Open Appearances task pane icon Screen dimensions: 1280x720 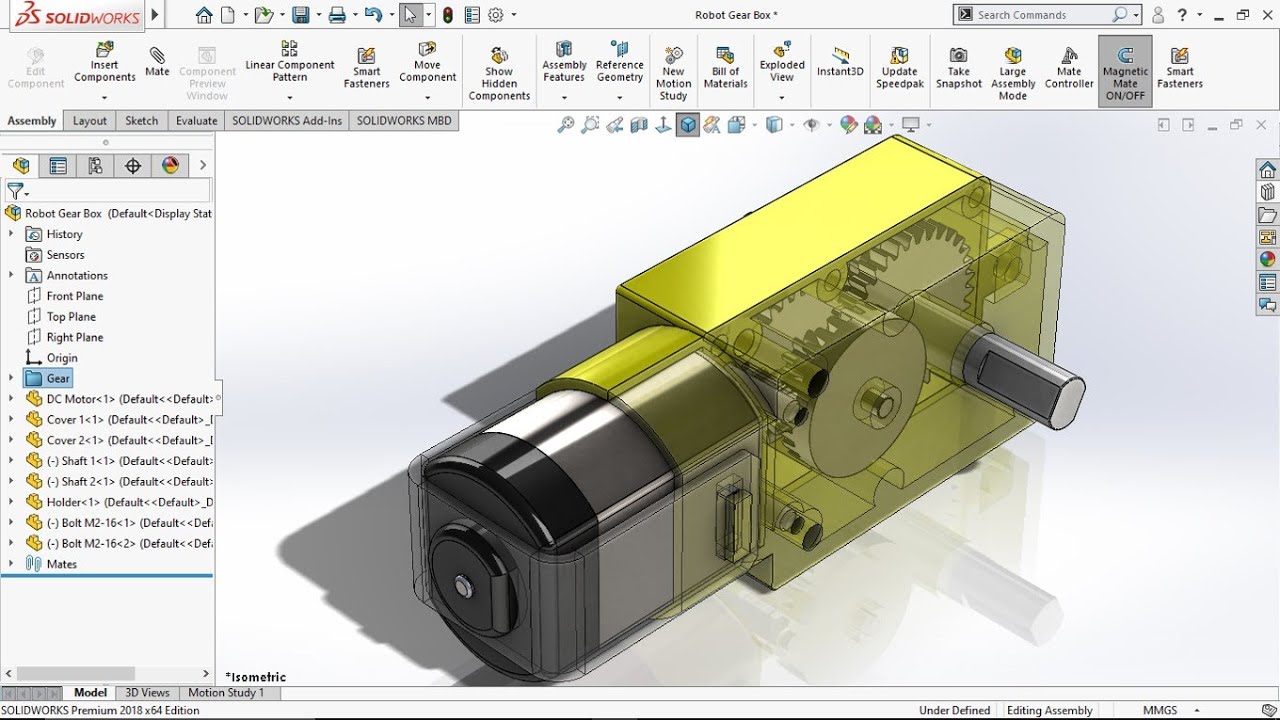click(x=1267, y=259)
